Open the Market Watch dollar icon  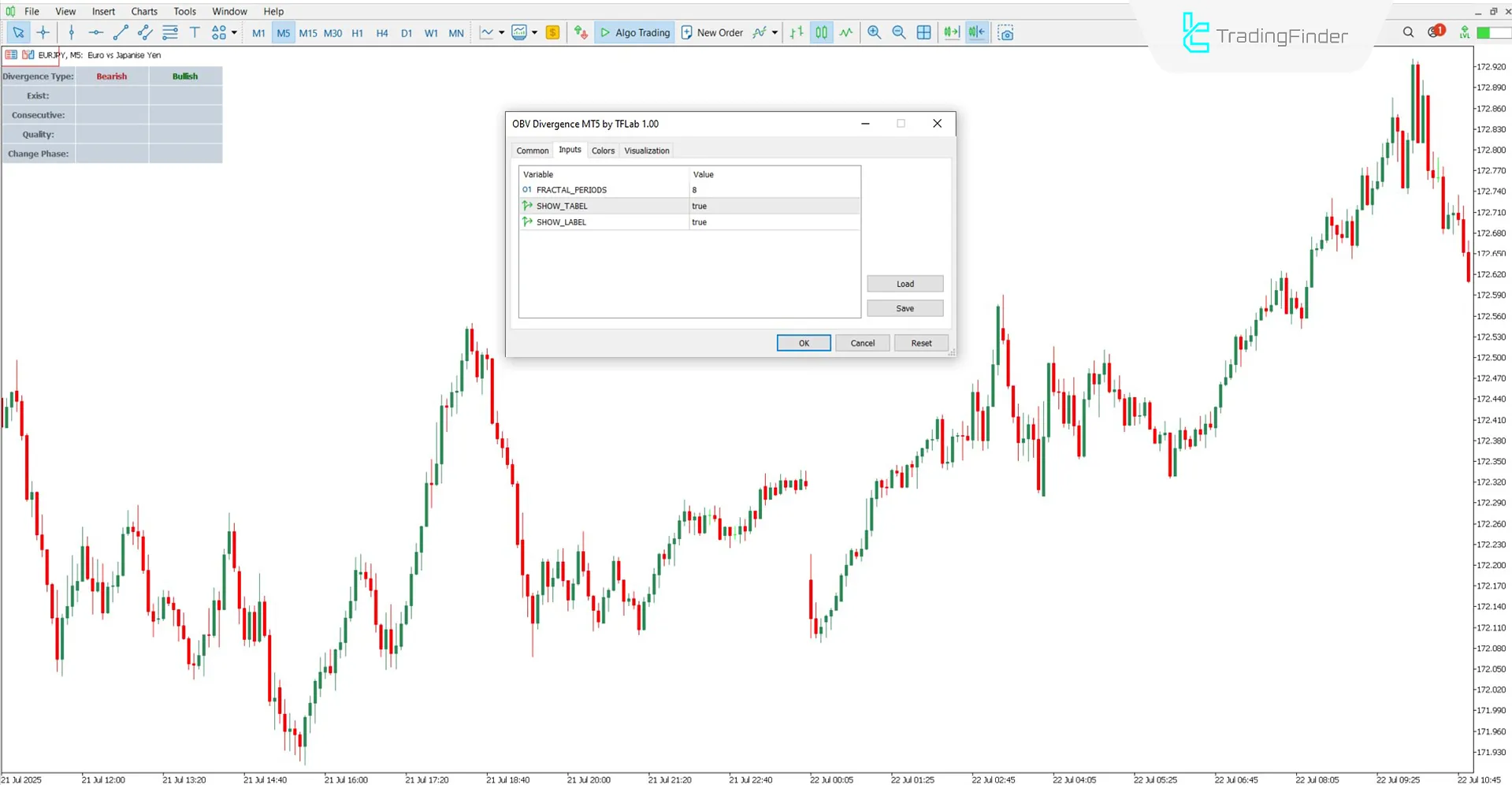pyautogui.click(x=552, y=32)
